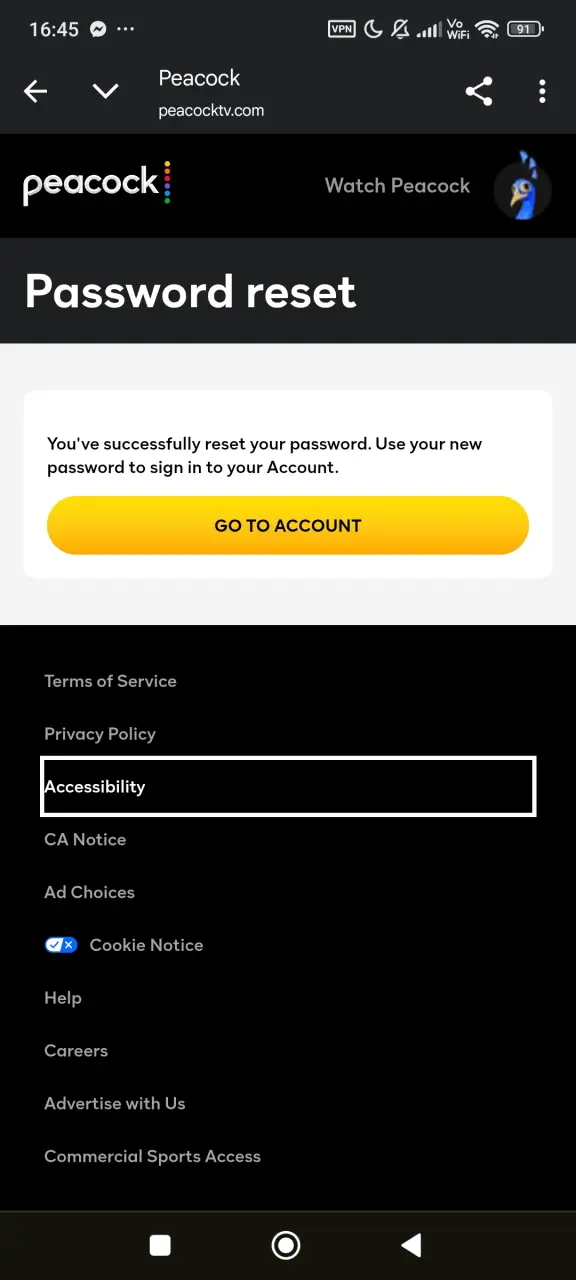576x1280 pixels.
Task: Open the Privacy Policy link
Action: 100,734
